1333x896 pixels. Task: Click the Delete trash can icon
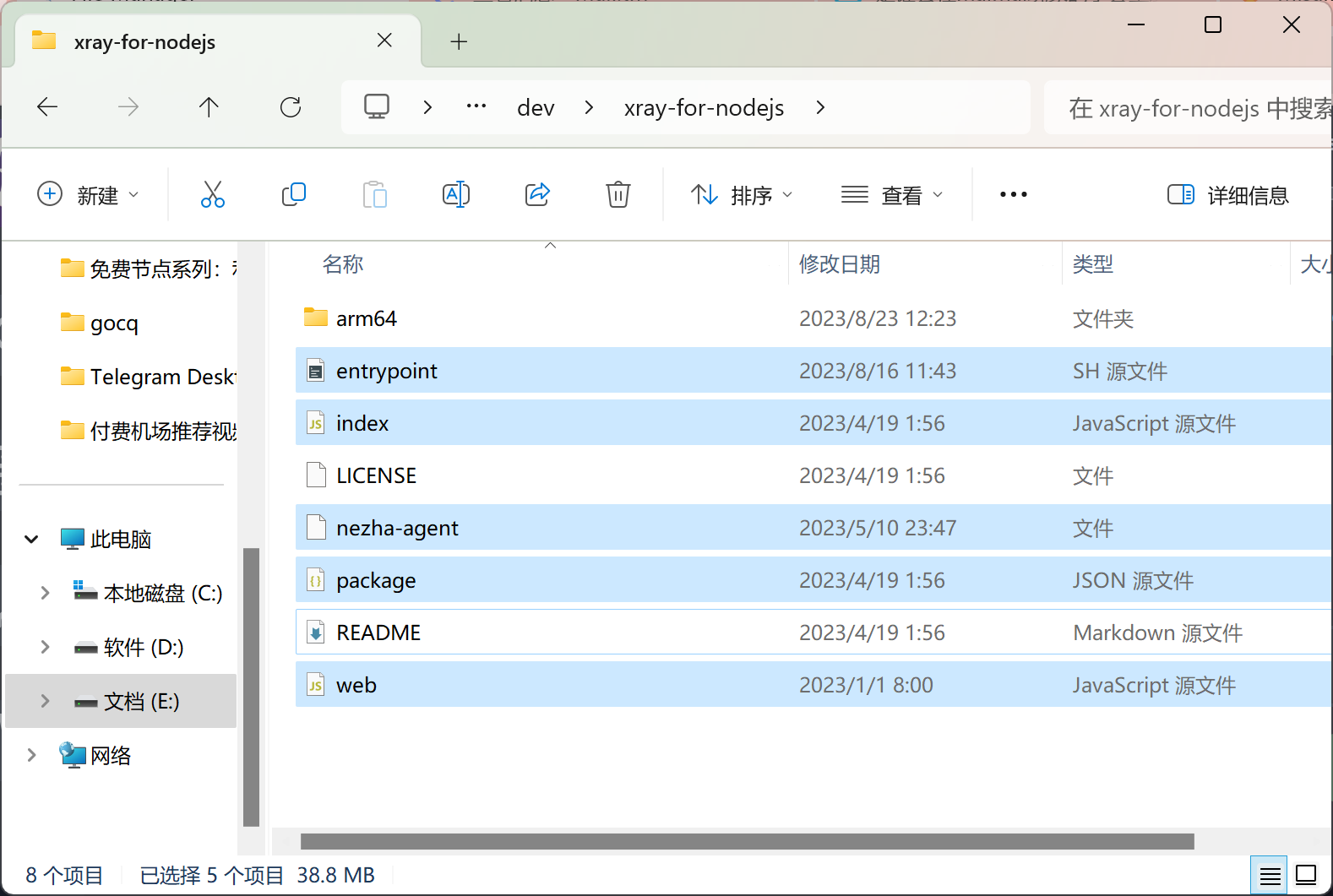click(x=618, y=194)
